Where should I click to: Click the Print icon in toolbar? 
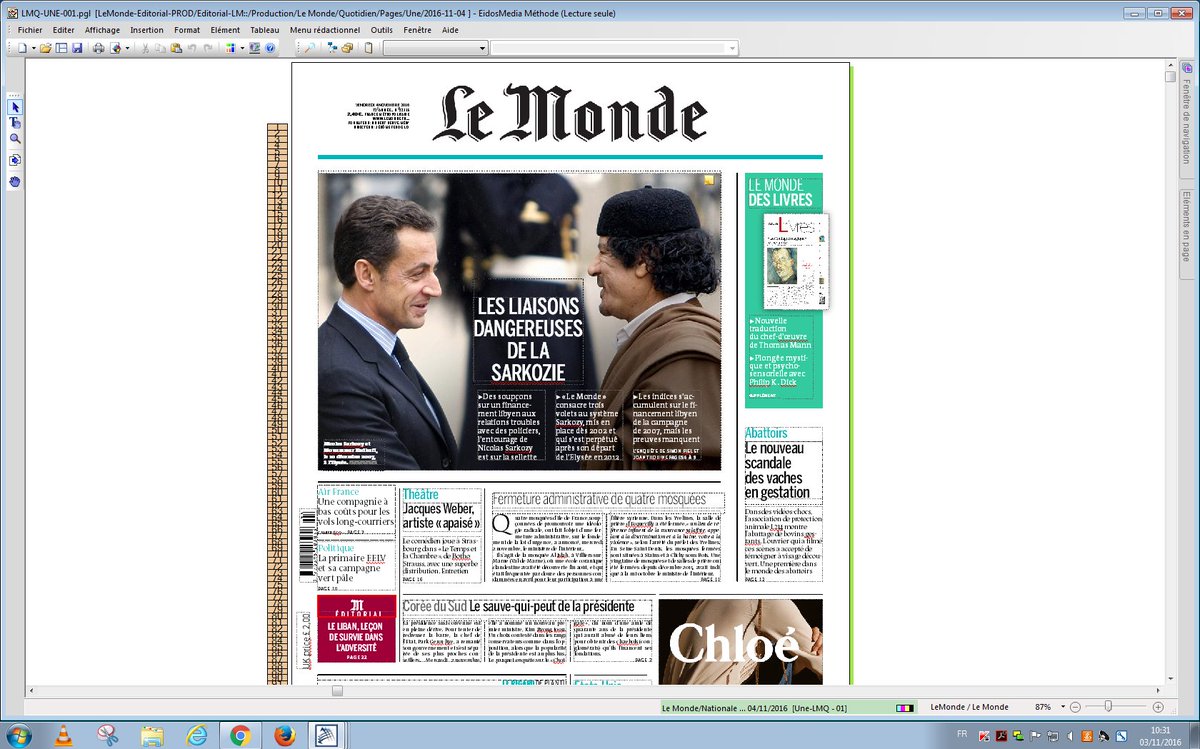[98, 48]
